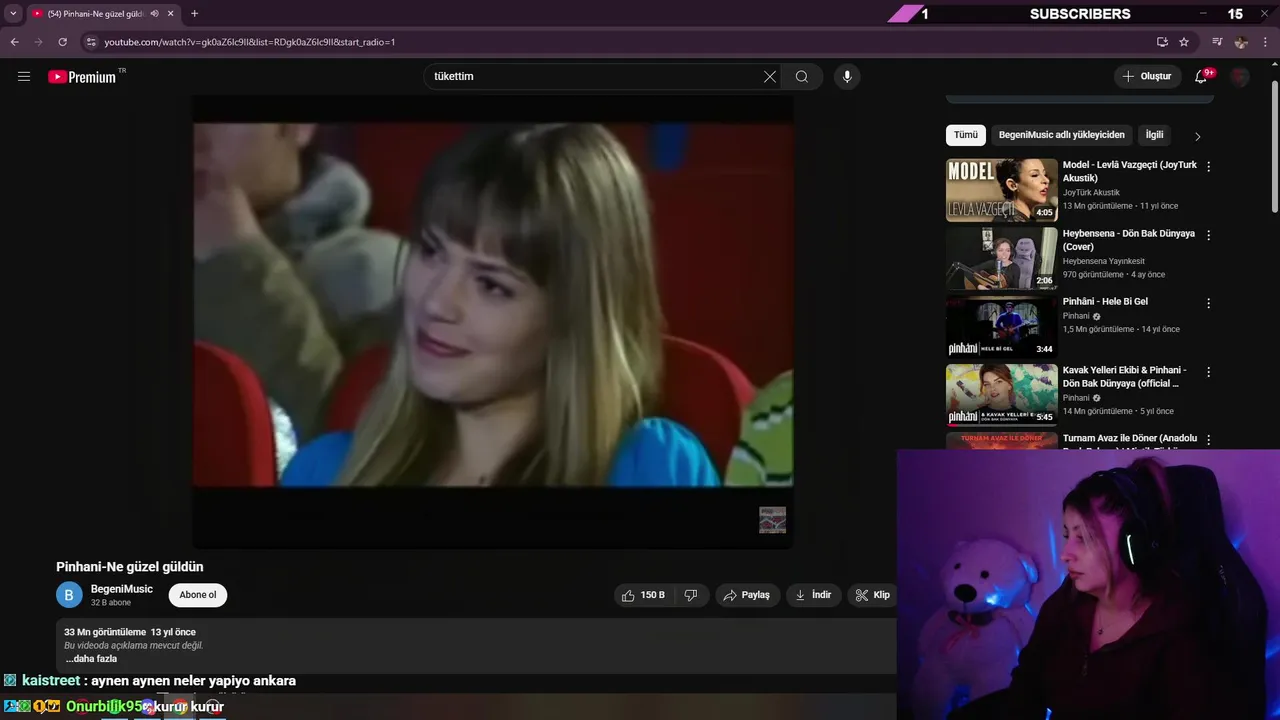The image size is (1280, 720).
Task: Select BegeniMusic adlı yükleyiciden chip
Action: (x=1062, y=135)
